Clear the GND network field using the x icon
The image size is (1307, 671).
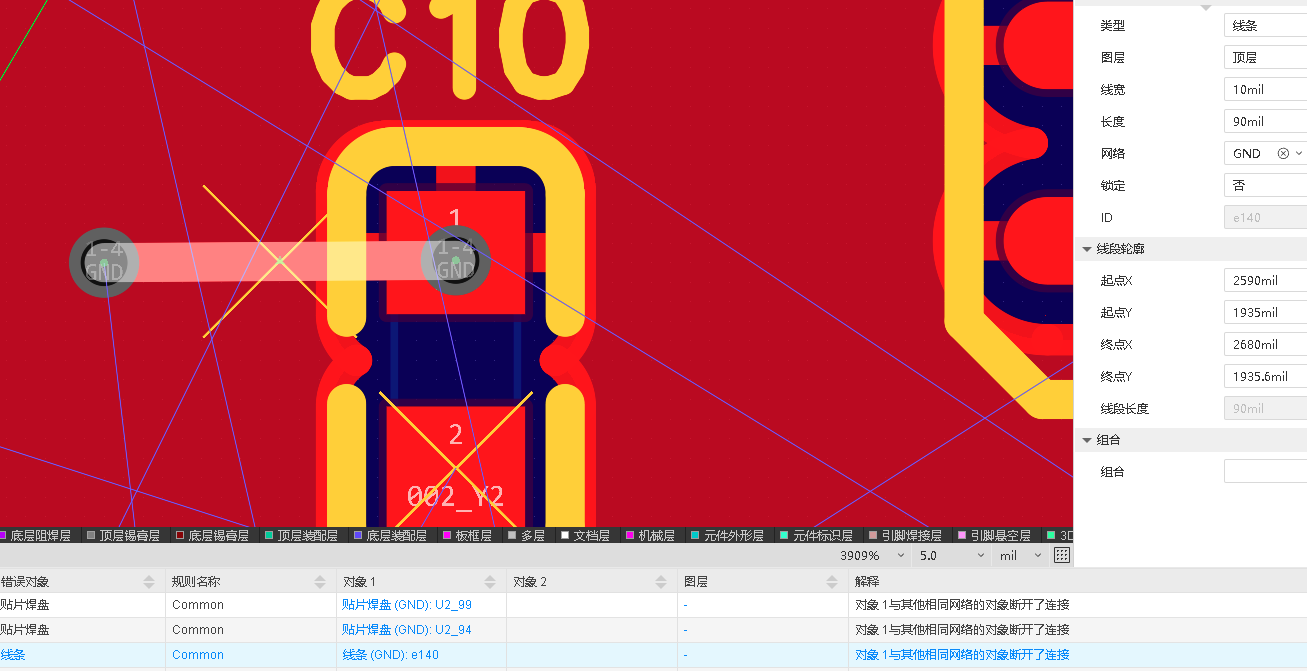[1283, 154]
